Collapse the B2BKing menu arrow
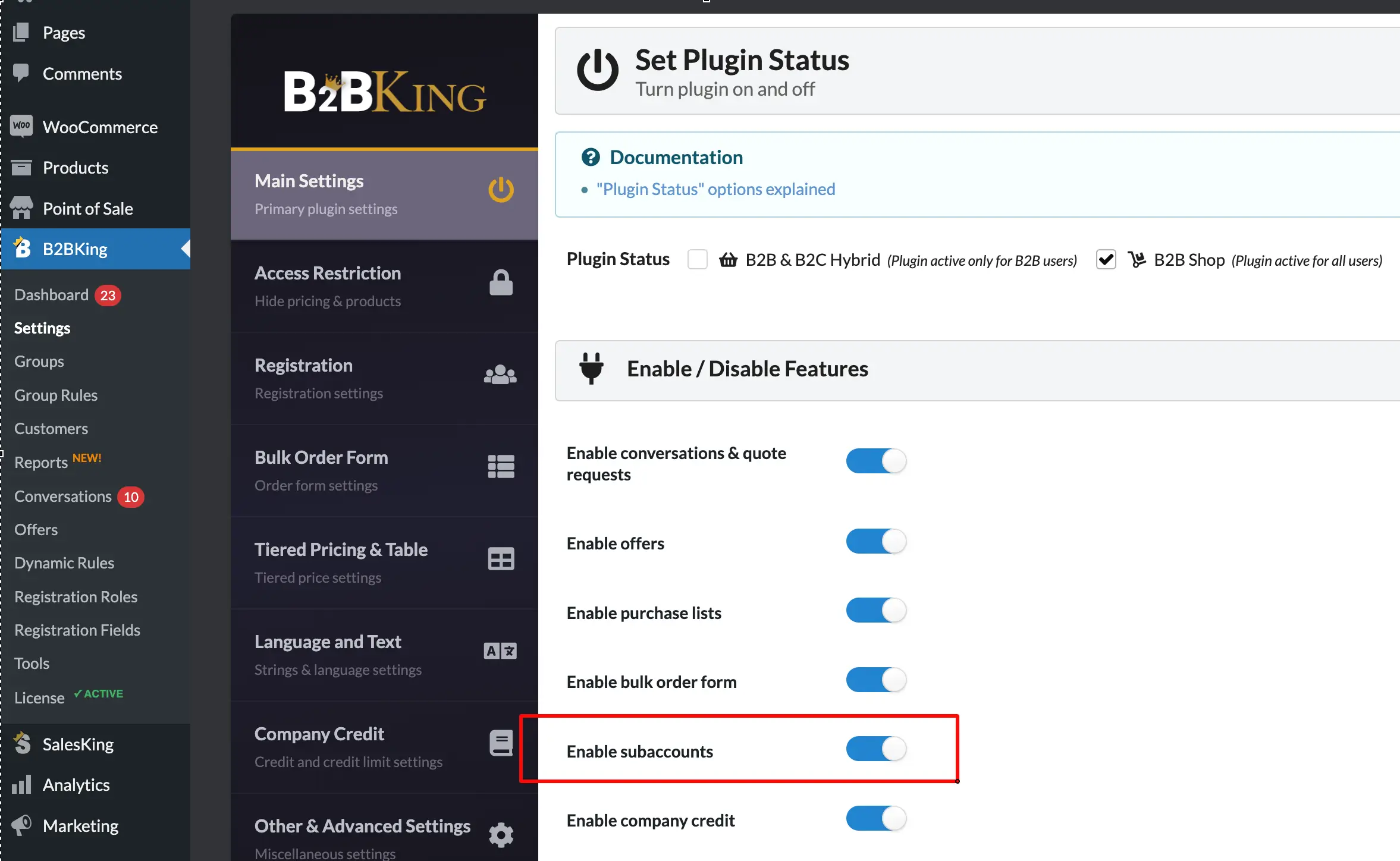 tap(186, 249)
